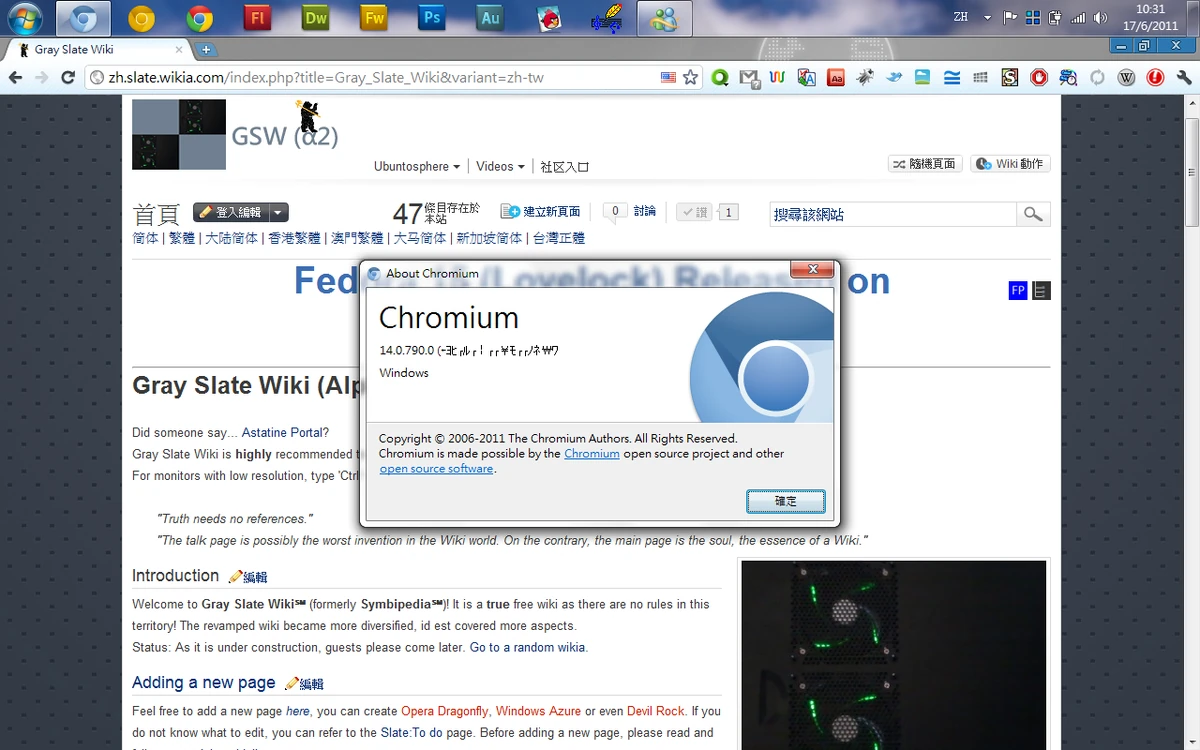Open the wrench menu in Chromium toolbar
Viewport: 1200px width, 750px height.
click(x=1185, y=77)
